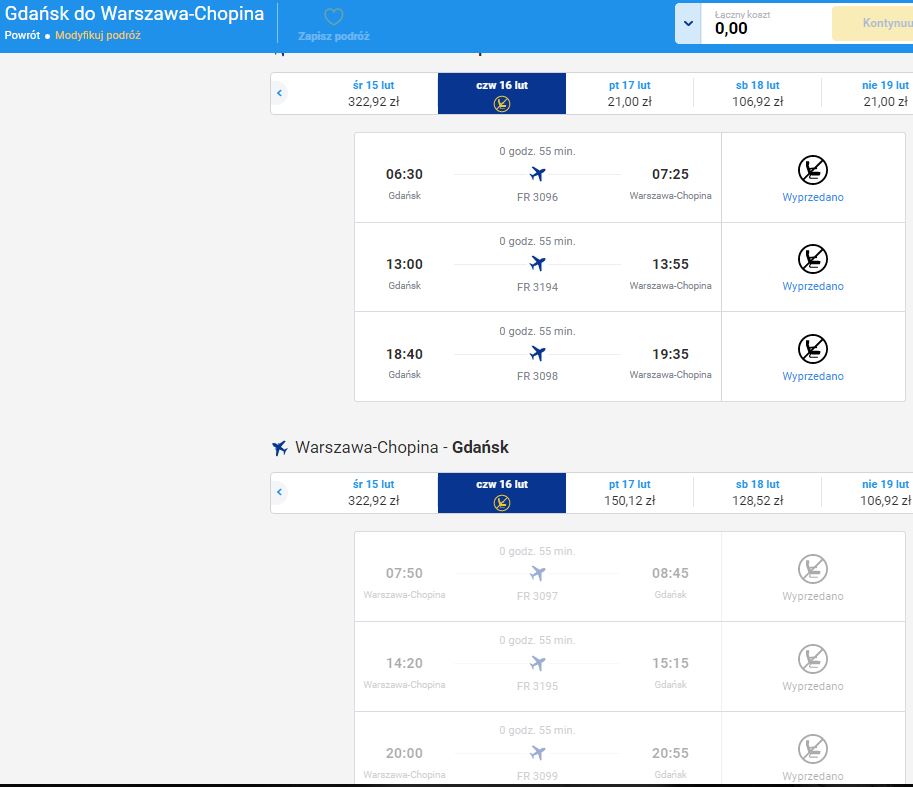Click Wyprzedano link for the 18:40 flight

pos(813,377)
